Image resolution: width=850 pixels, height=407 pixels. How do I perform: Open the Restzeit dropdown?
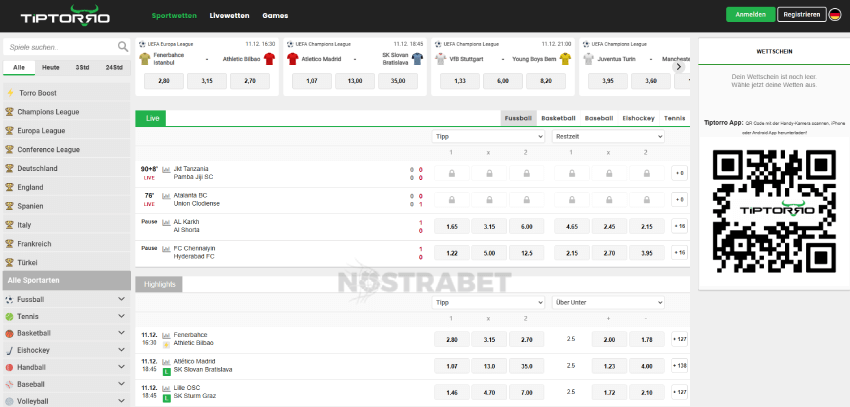tap(608, 137)
